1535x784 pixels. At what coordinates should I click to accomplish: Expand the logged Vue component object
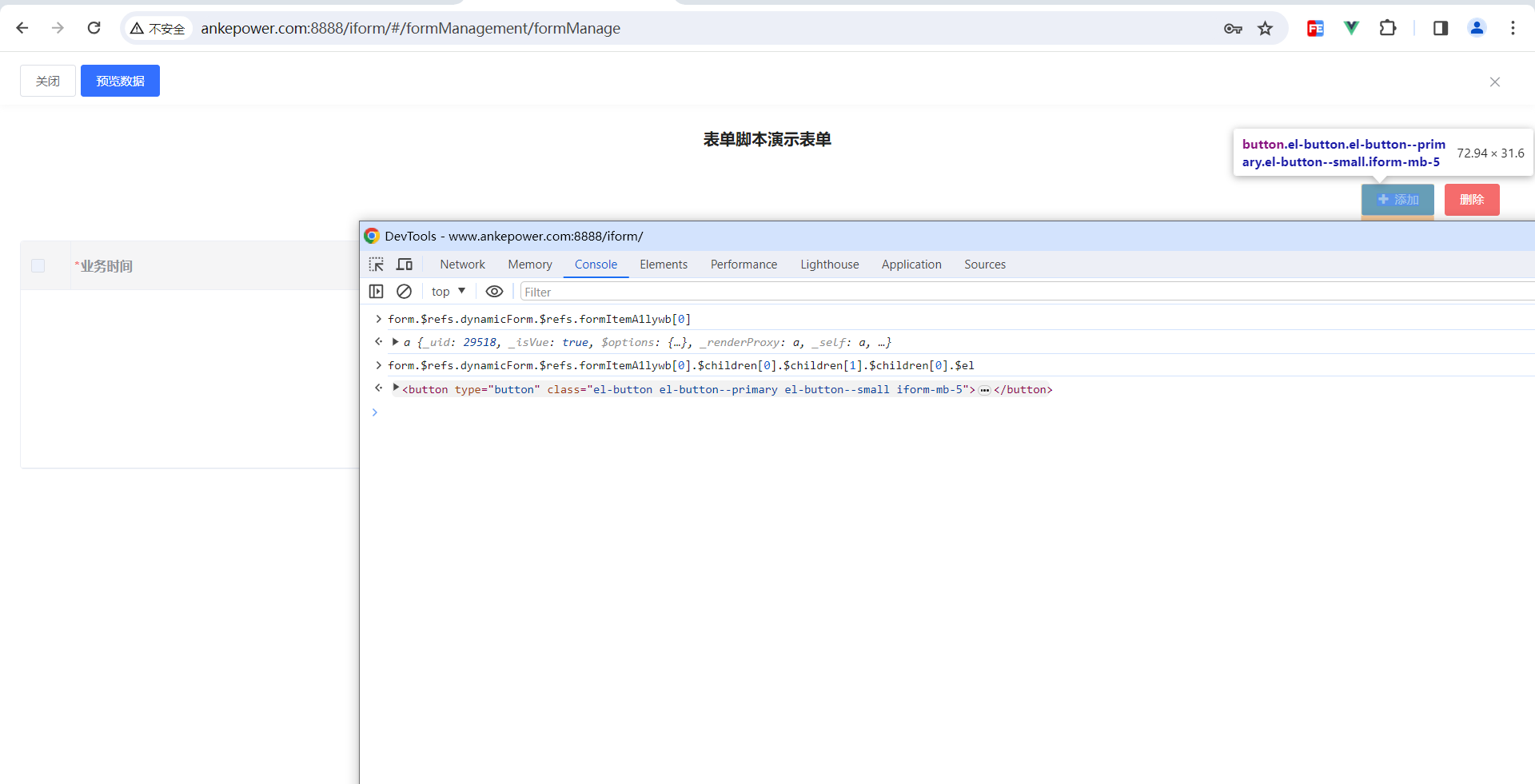(x=395, y=342)
